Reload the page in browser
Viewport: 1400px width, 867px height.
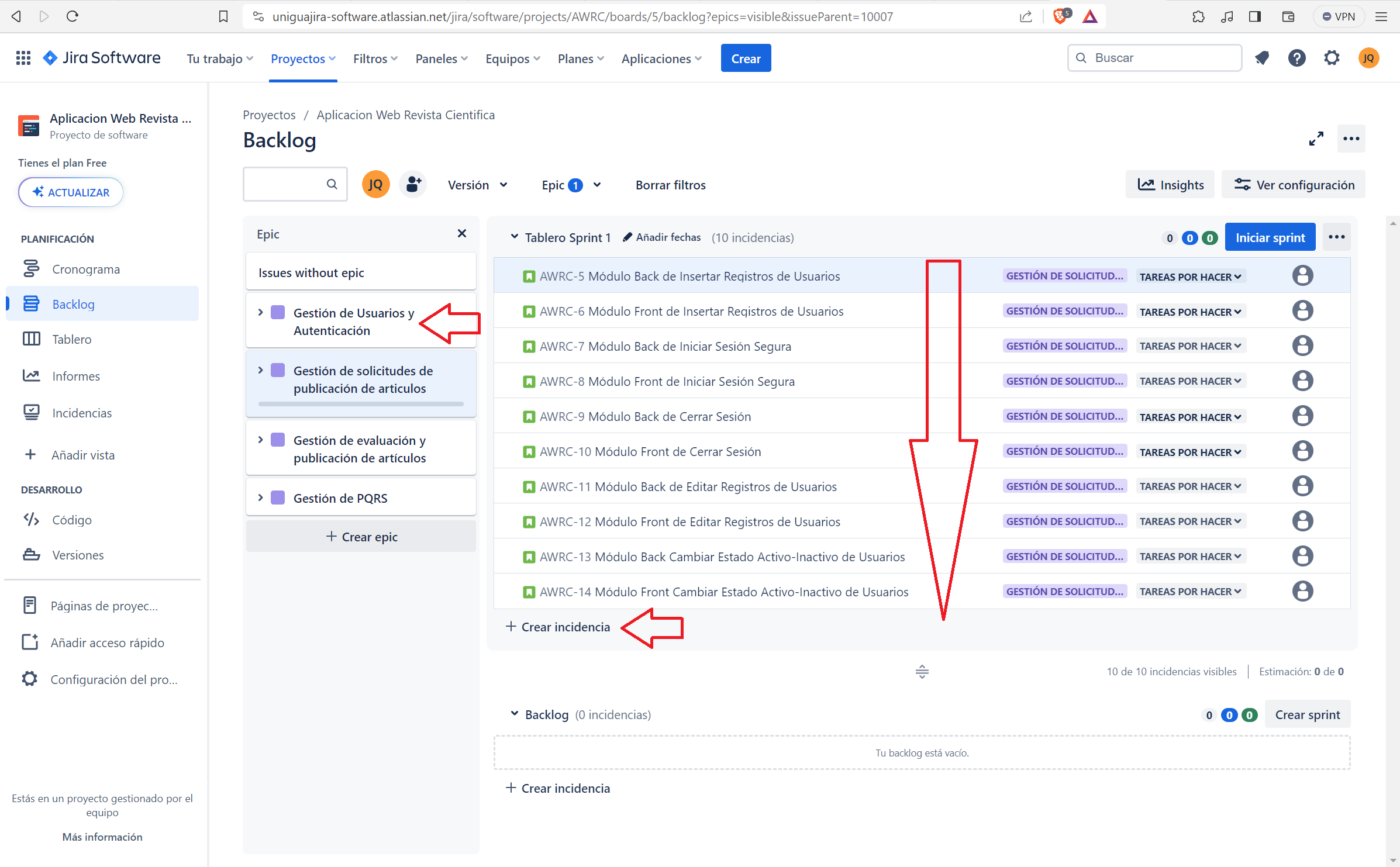73,16
